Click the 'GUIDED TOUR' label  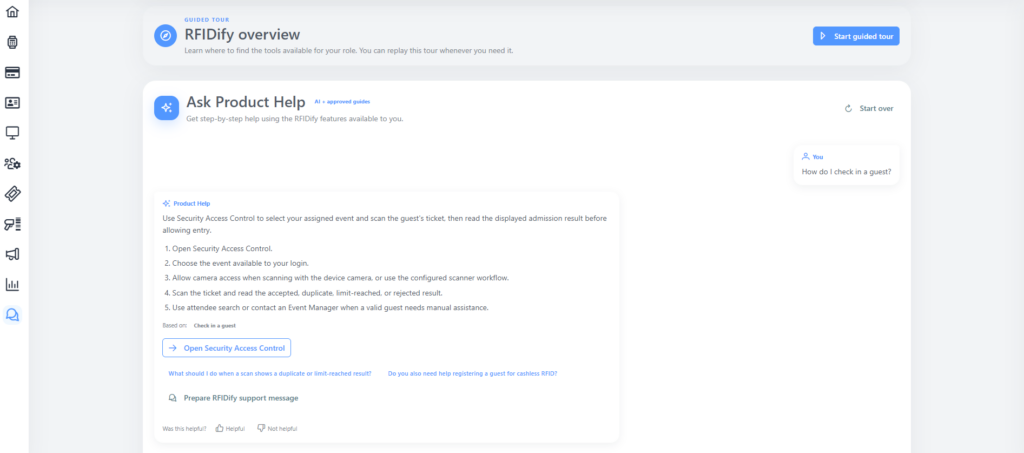point(207,20)
